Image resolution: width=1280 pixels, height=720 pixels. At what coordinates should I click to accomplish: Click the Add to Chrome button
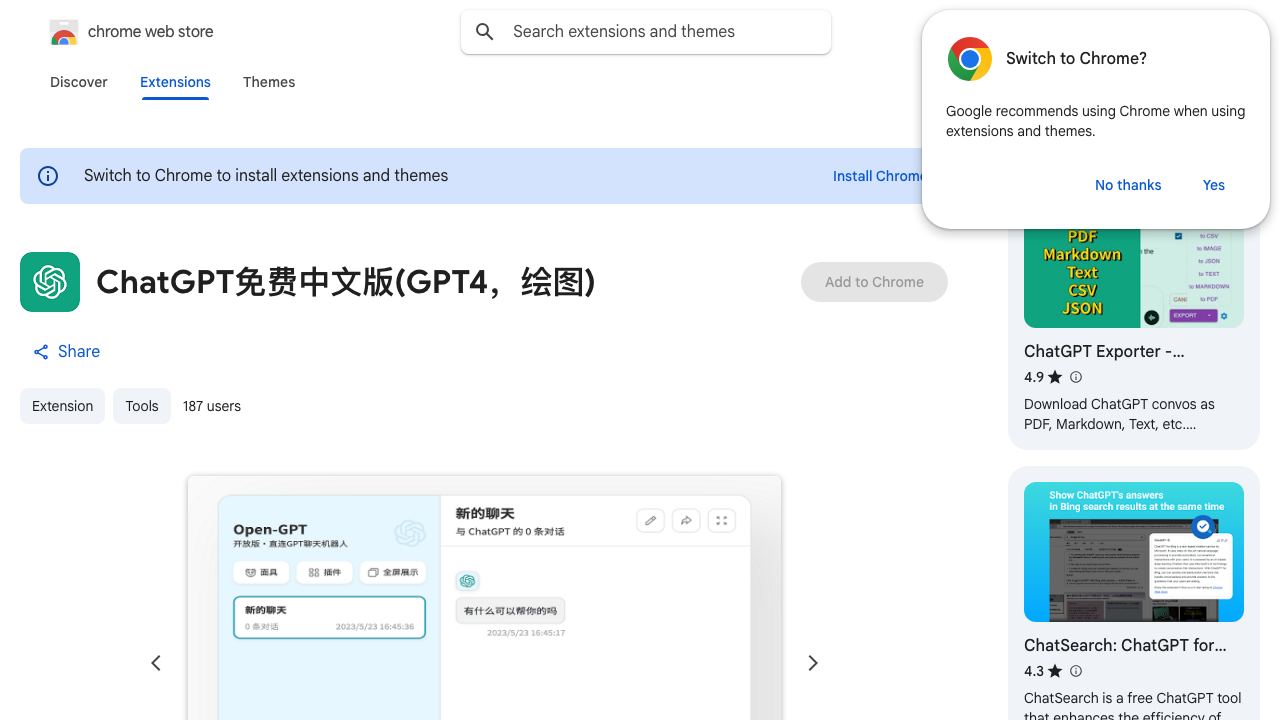click(x=874, y=282)
